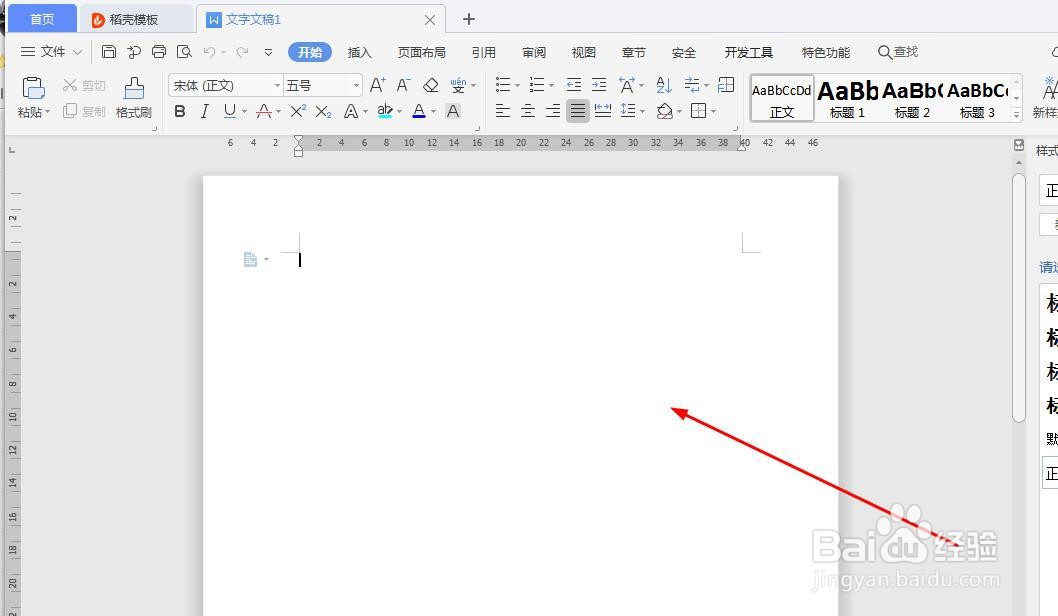Click the text highlight color button

click(385, 111)
